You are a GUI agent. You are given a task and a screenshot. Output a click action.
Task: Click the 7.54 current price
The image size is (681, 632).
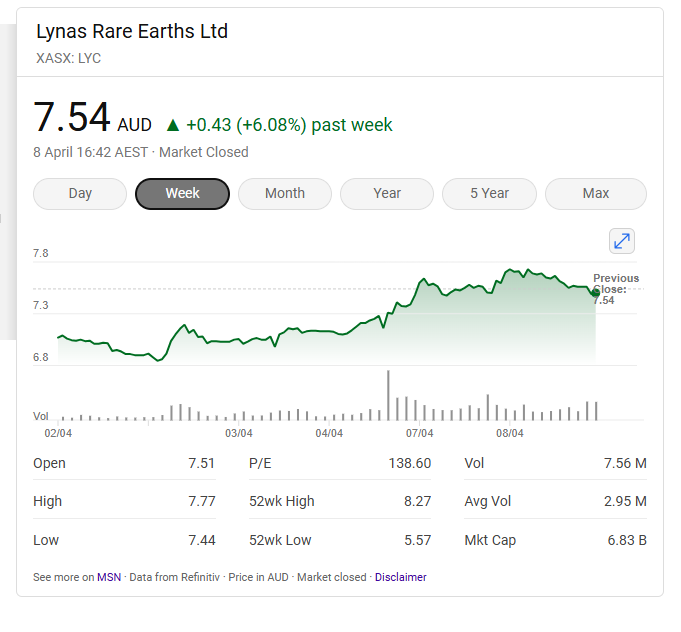tap(71, 117)
